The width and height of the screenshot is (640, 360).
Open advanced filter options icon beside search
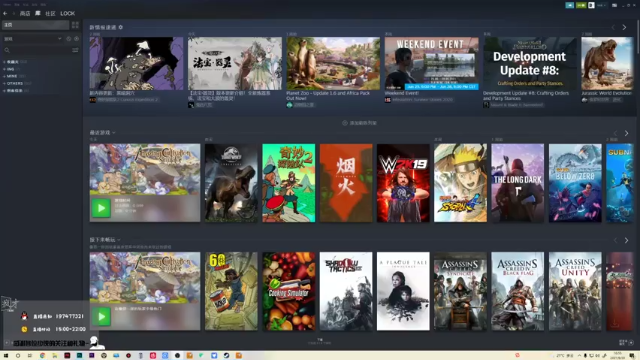tap(75, 50)
